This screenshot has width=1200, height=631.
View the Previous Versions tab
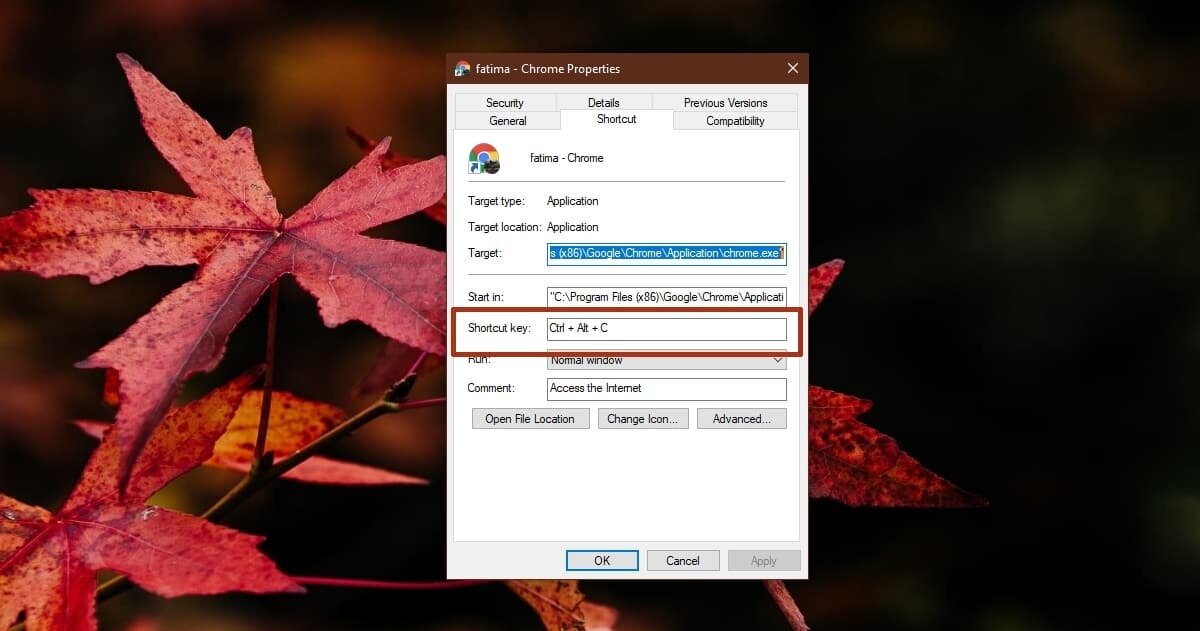[x=726, y=102]
